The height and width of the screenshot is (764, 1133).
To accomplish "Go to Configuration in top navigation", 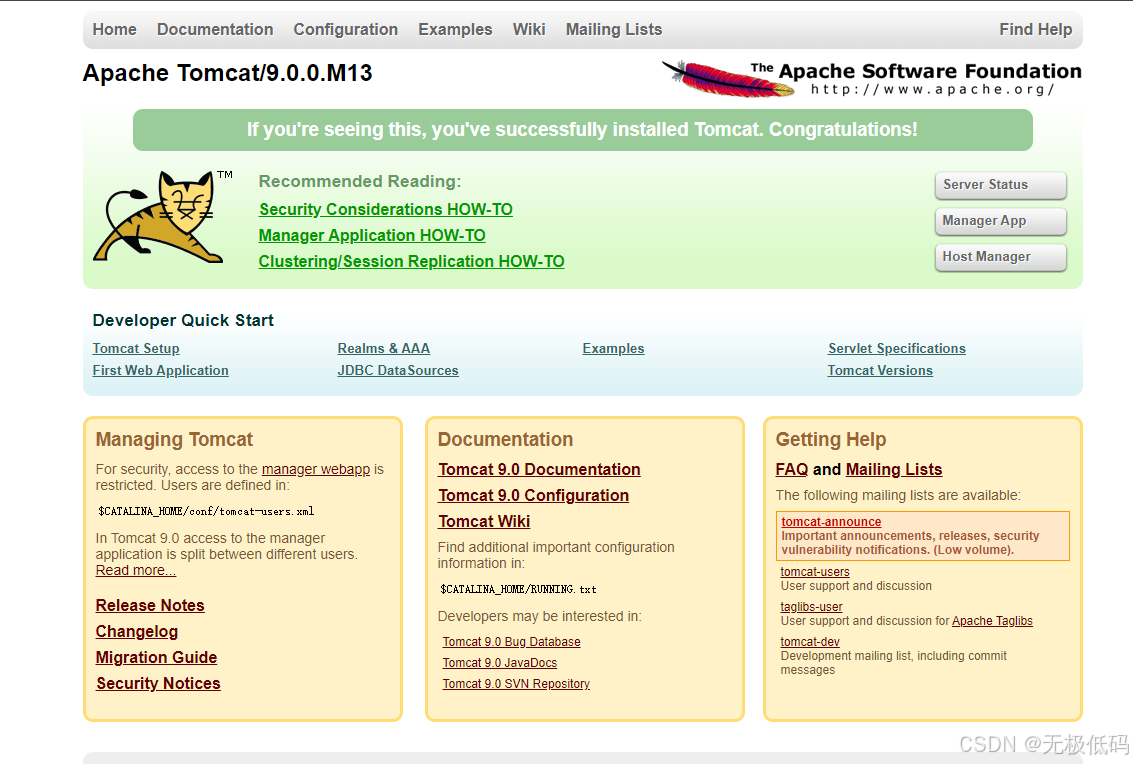I will click(x=345, y=30).
